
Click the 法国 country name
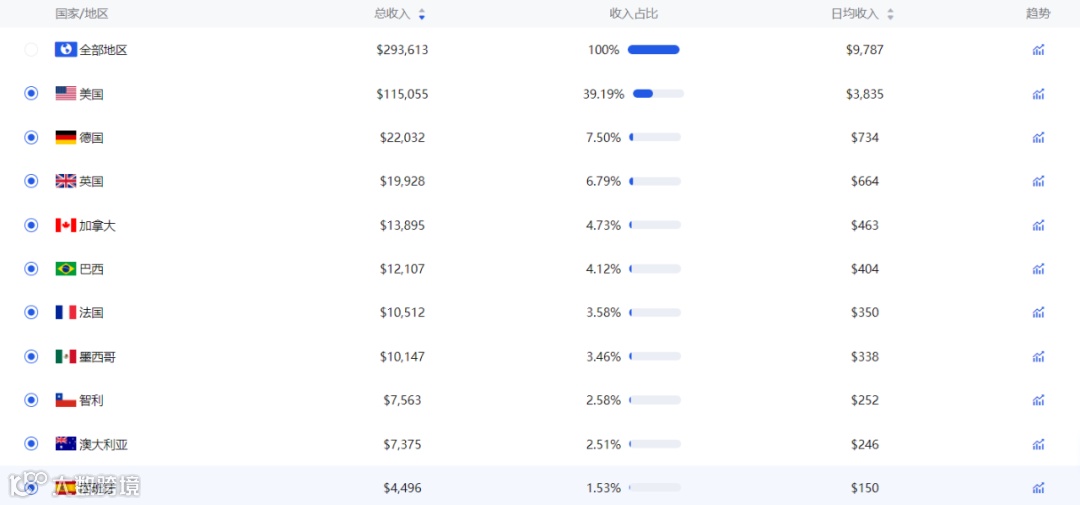(x=91, y=313)
